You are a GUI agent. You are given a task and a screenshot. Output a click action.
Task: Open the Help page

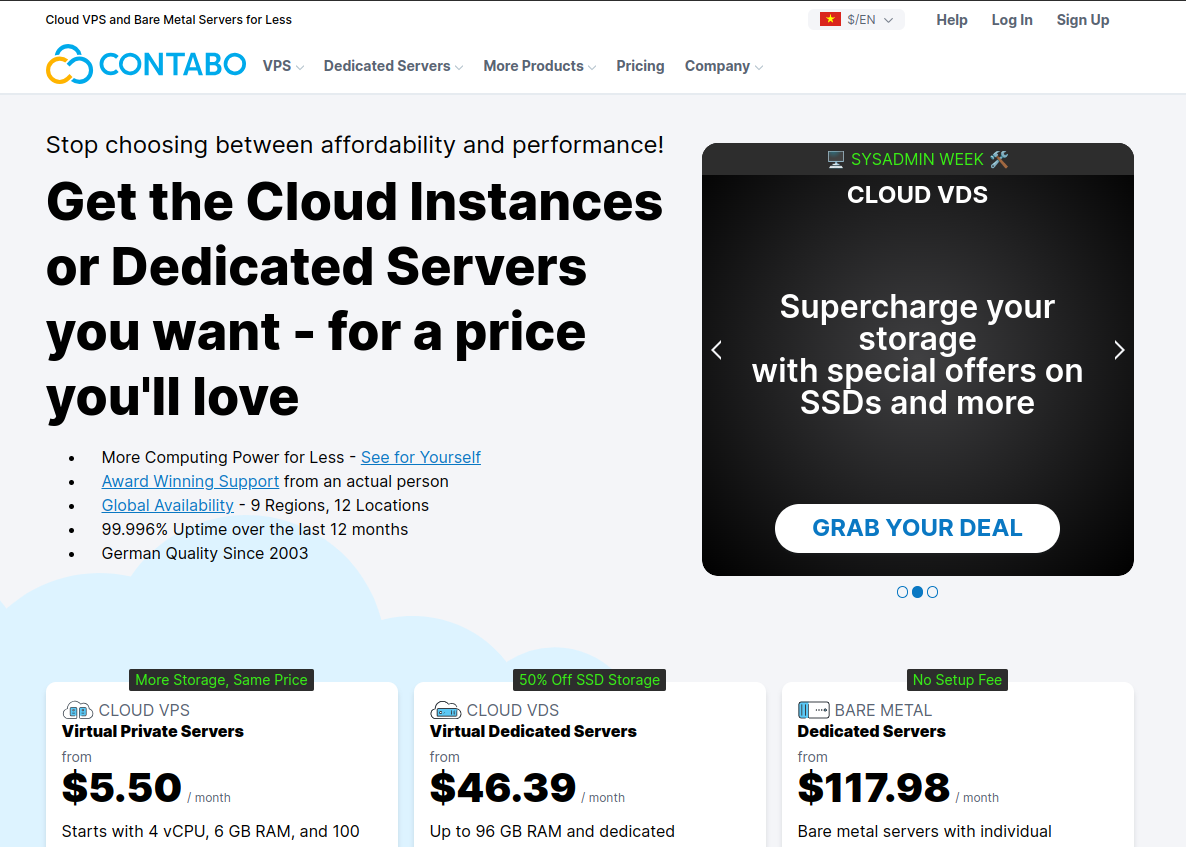(x=952, y=20)
